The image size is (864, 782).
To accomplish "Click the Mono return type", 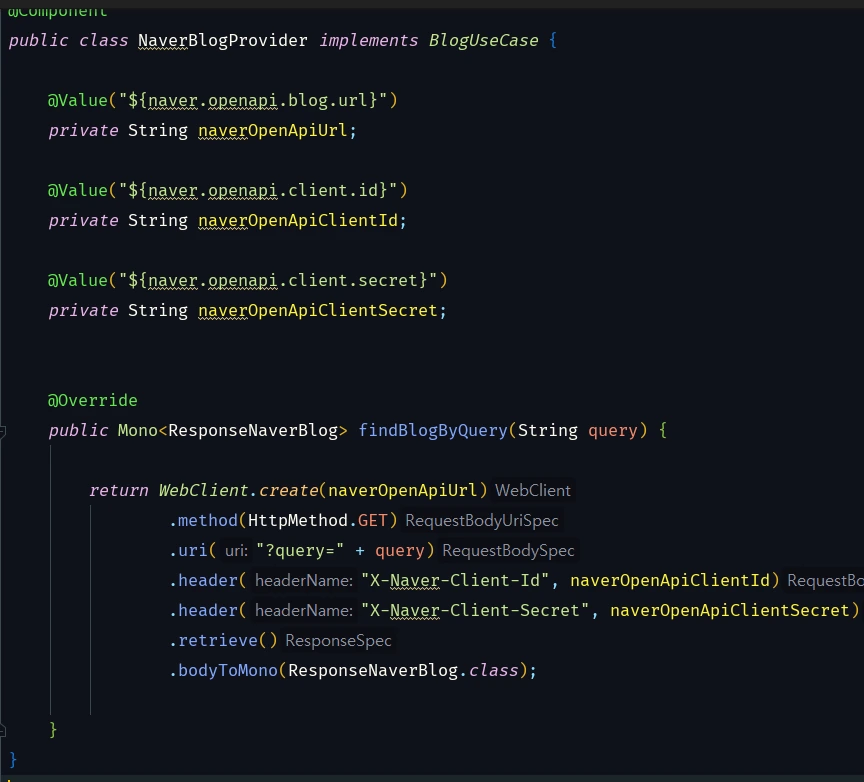I will (138, 430).
